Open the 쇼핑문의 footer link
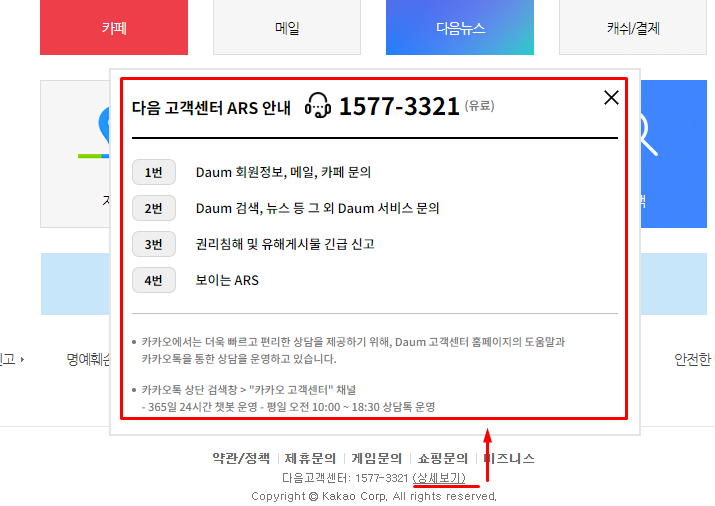715x506 pixels. 443,458
